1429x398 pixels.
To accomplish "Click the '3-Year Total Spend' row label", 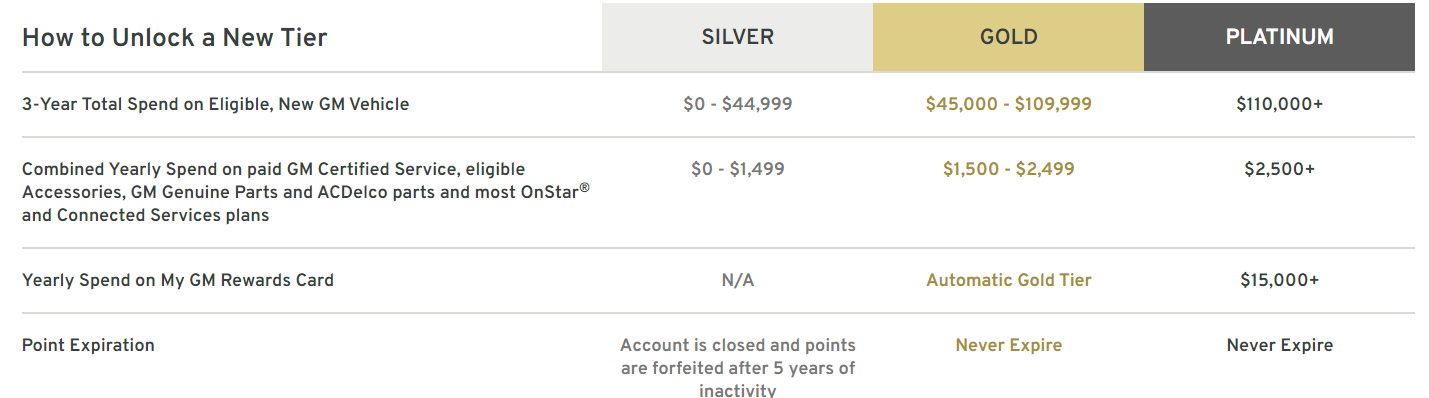I will [x=215, y=104].
